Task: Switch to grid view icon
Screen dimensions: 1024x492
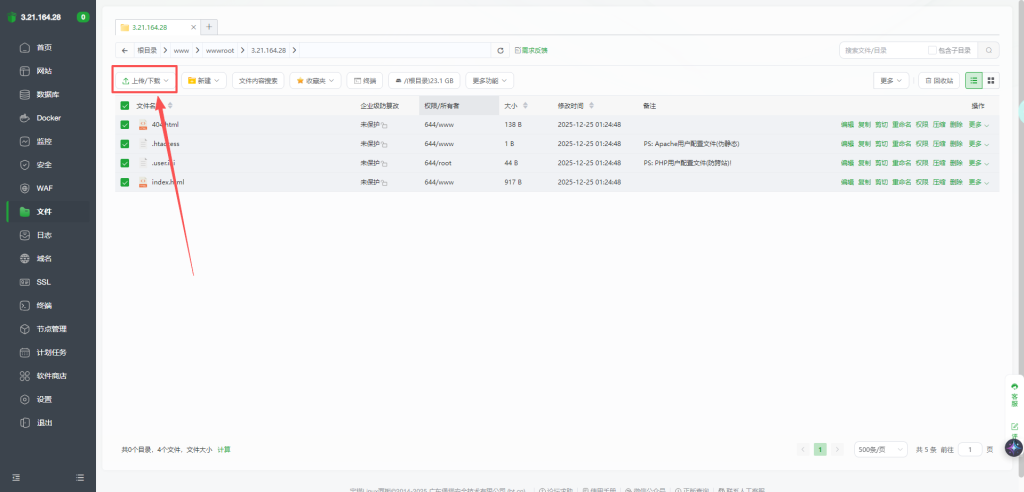Action: [x=991, y=80]
